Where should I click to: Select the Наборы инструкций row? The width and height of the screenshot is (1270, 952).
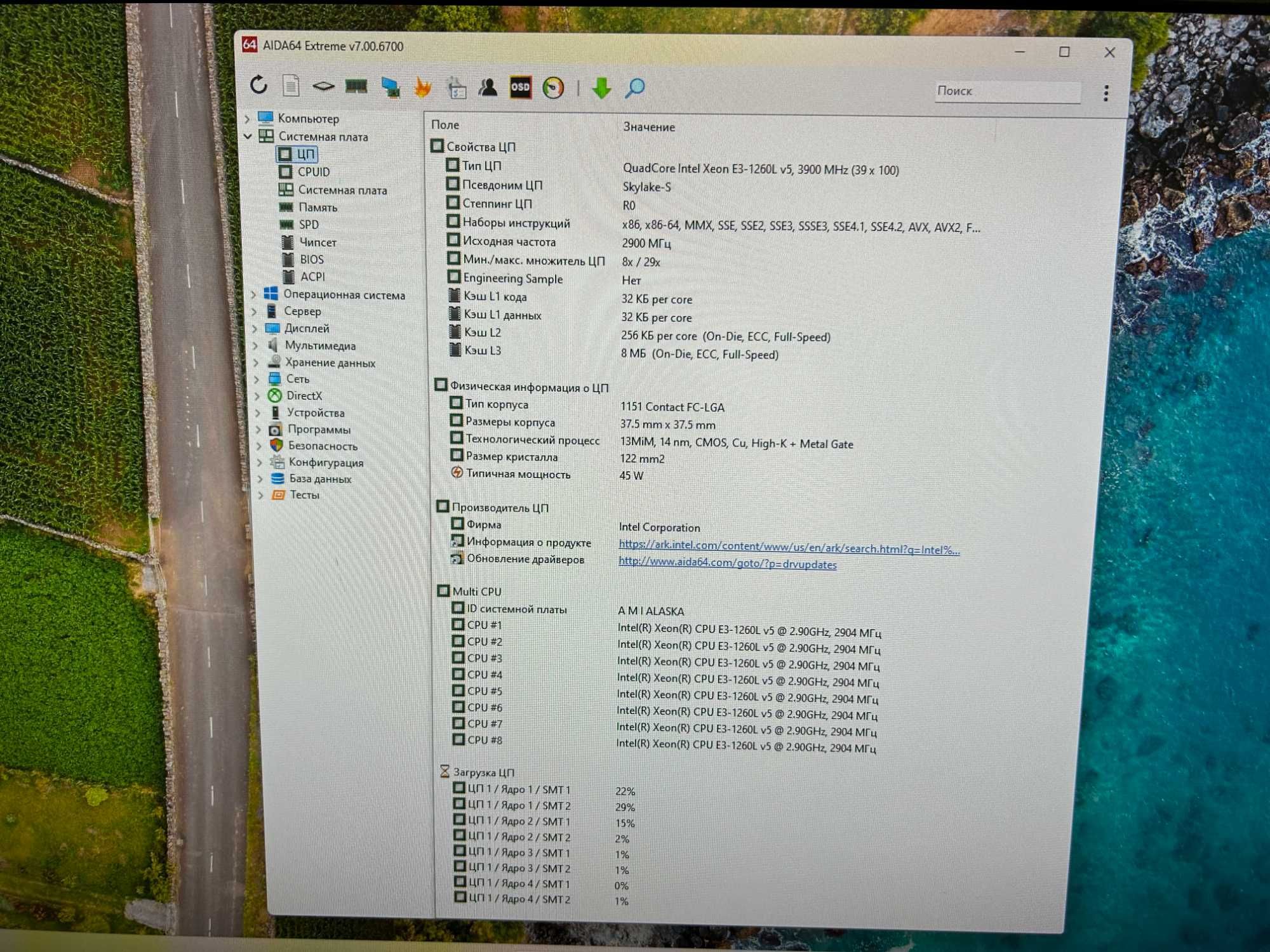[714, 224]
